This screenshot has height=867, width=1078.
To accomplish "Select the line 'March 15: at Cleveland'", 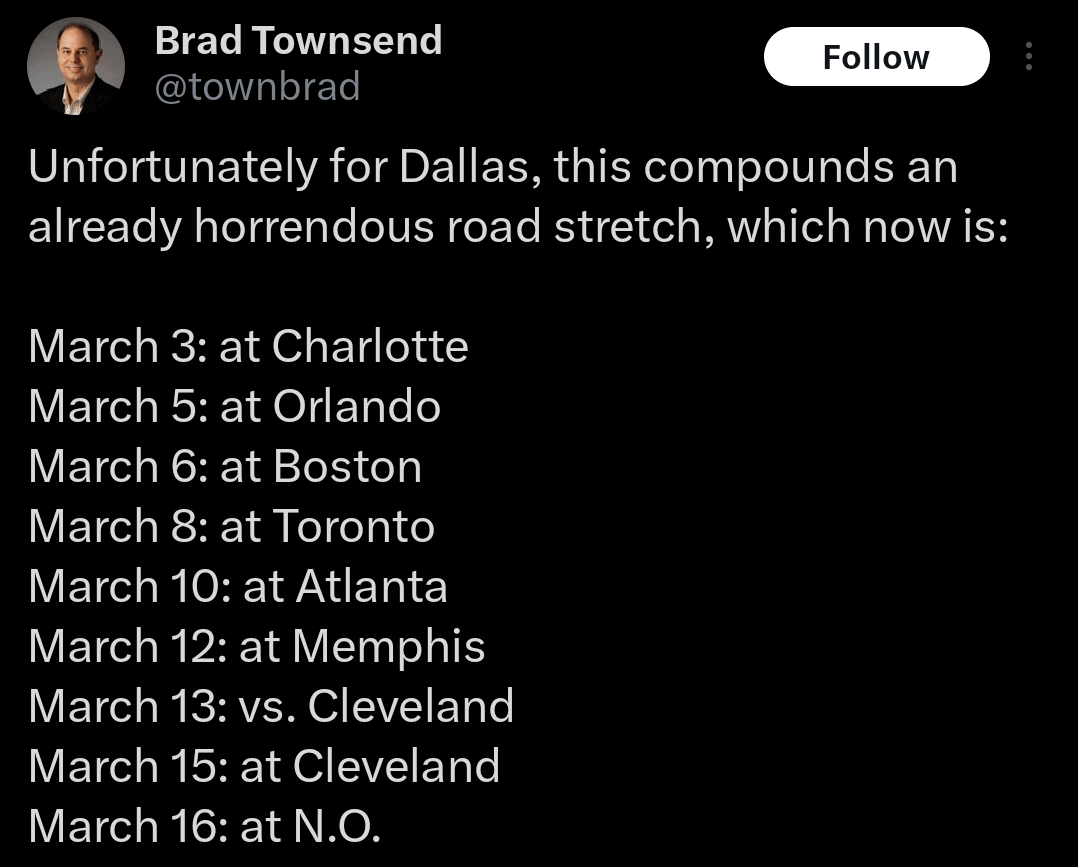I will coord(264,766).
